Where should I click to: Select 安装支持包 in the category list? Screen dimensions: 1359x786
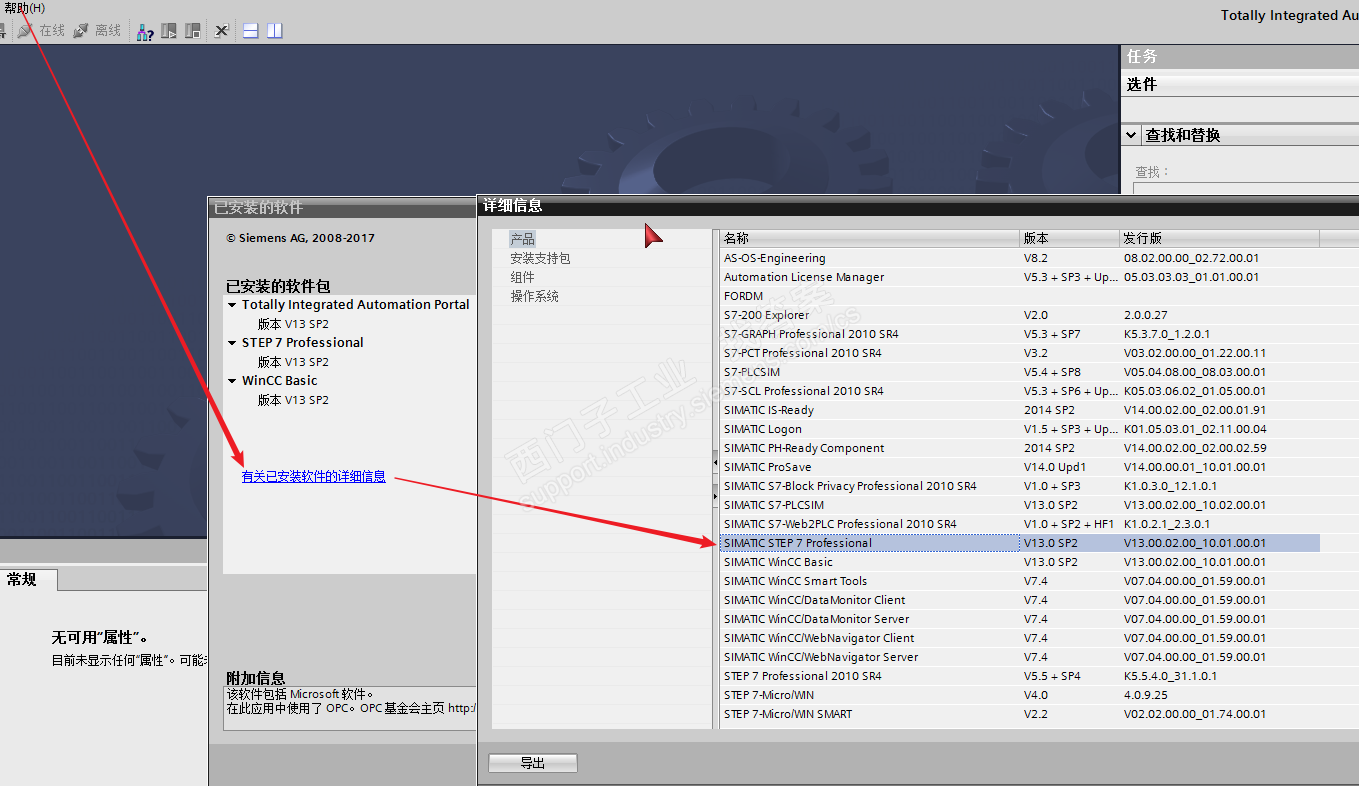click(x=540, y=258)
